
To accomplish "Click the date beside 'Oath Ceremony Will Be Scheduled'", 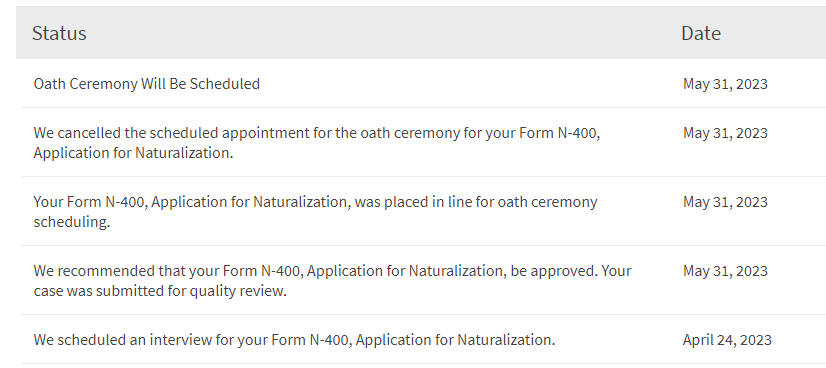I will (x=725, y=84).
